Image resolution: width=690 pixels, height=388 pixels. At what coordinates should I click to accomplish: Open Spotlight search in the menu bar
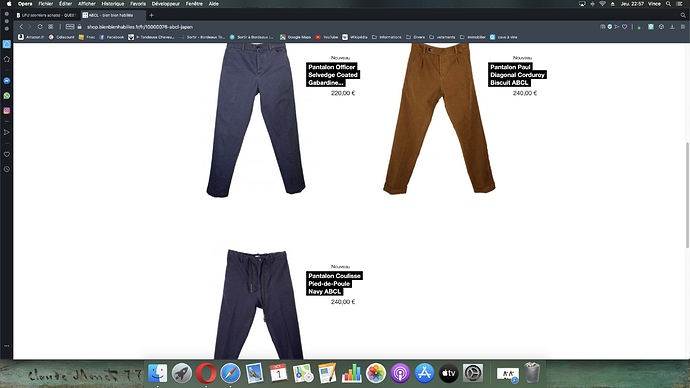click(668, 4)
